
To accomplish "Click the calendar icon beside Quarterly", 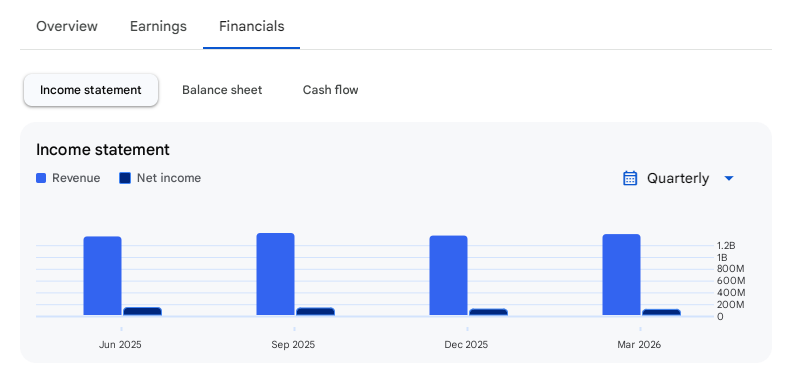I will point(630,178).
